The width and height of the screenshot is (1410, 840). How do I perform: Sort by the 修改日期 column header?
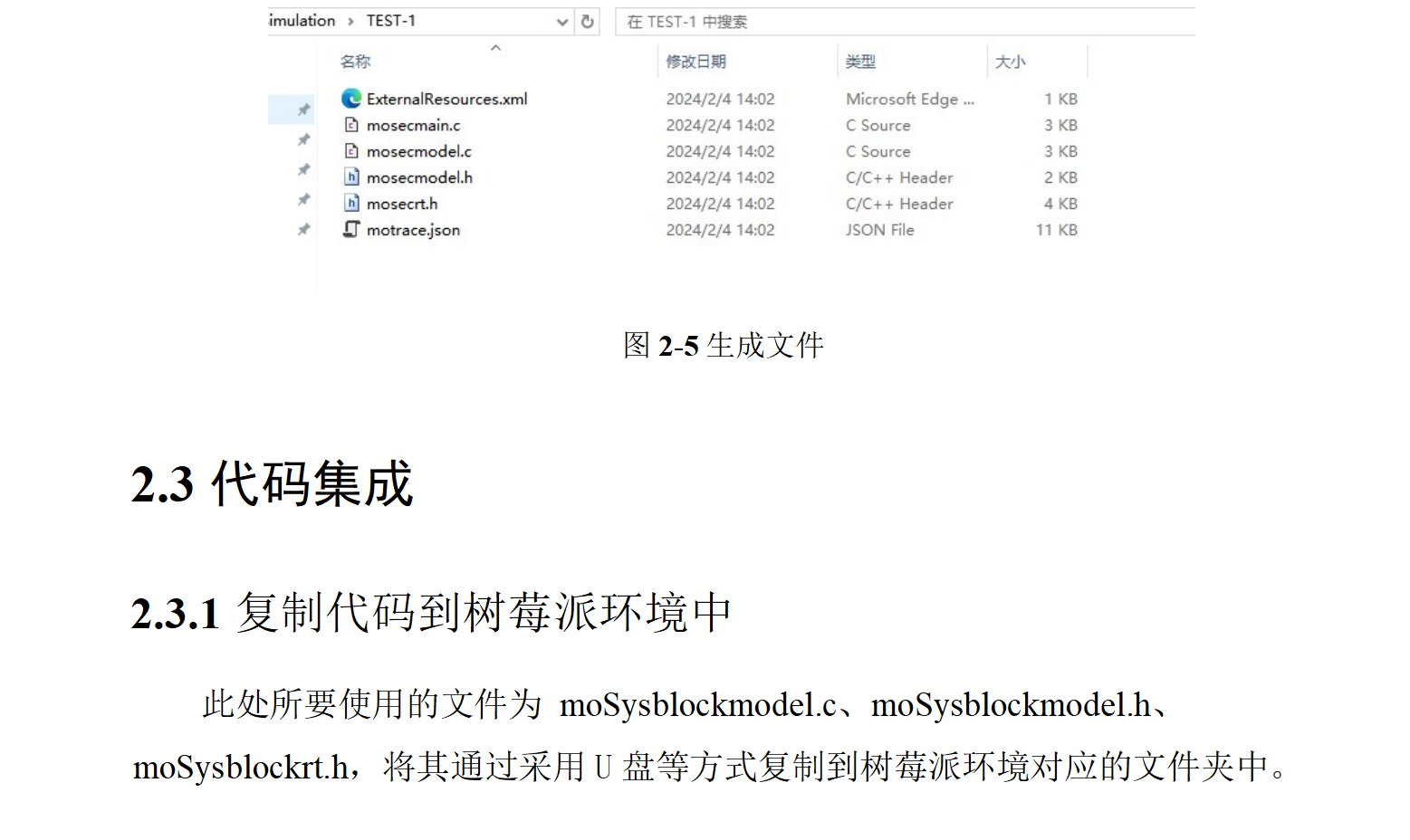click(695, 62)
